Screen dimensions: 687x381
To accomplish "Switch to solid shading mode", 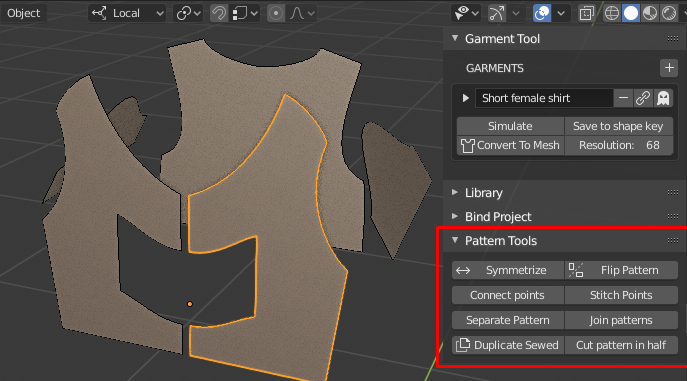I will tap(631, 13).
